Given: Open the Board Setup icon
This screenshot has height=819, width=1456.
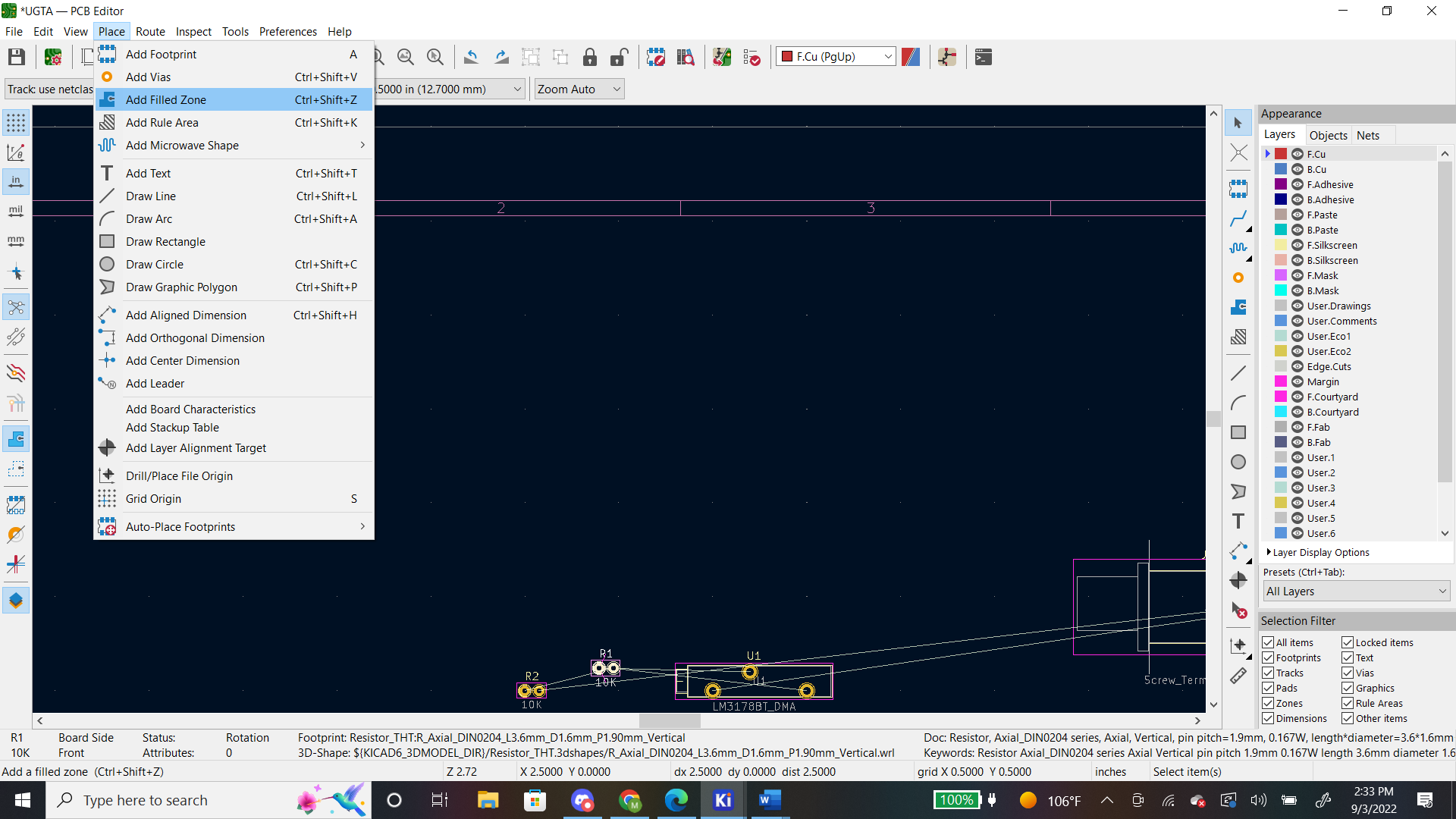Looking at the screenshot, I should coord(53,57).
